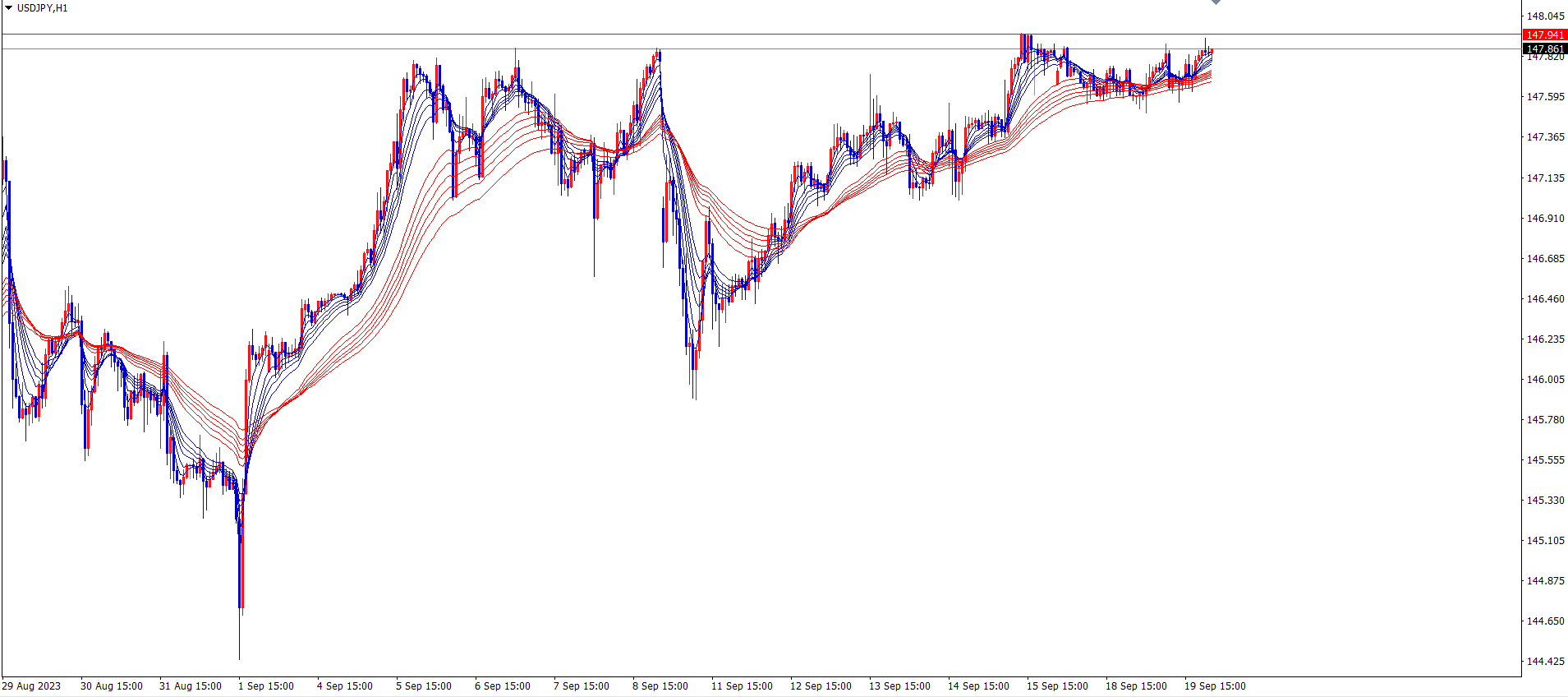Click the 146.005 price scale label
The height and width of the screenshot is (697, 1568).
(x=1545, y=380)
